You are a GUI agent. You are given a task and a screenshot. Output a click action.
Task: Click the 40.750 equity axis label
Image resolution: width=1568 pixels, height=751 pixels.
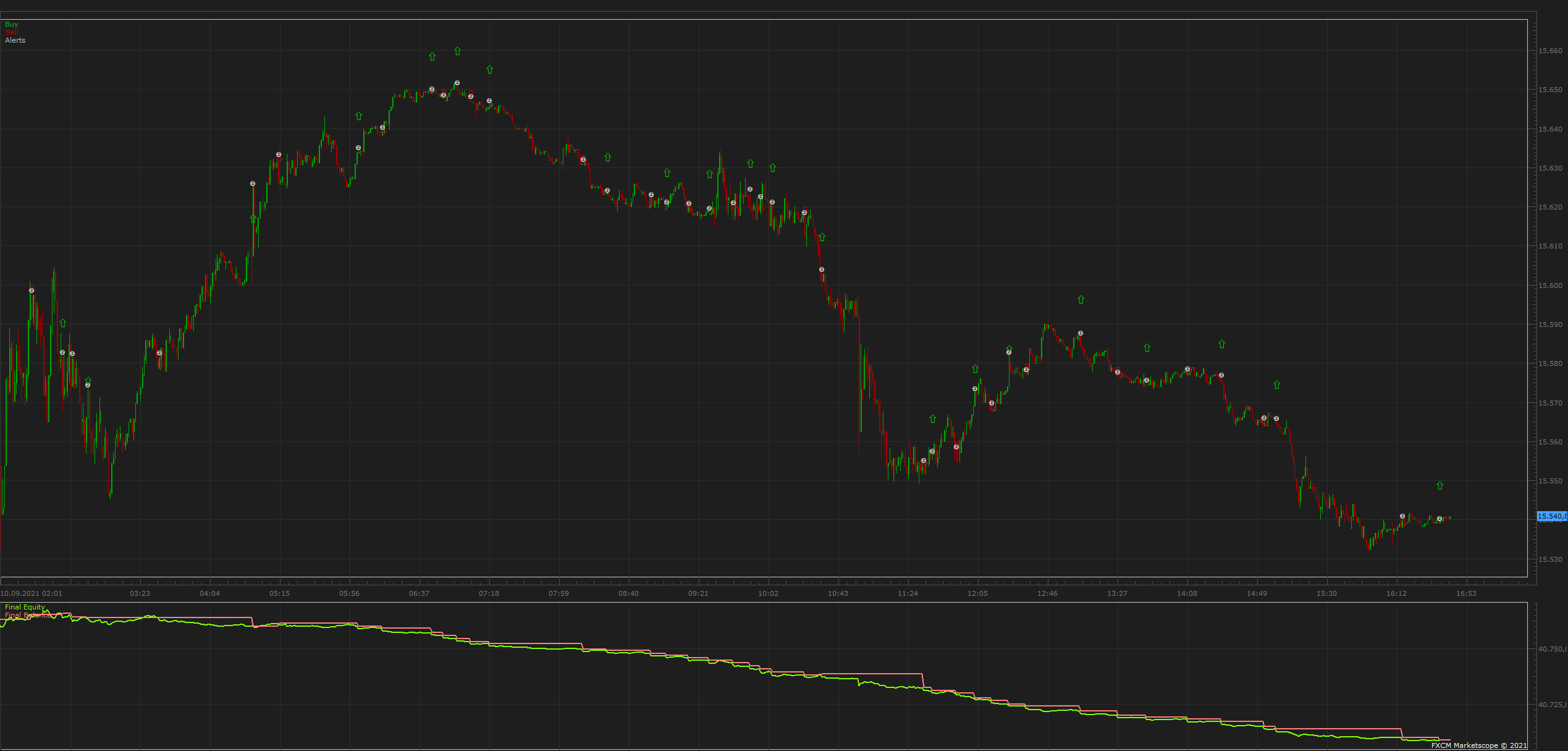(x=1552, y=649)
